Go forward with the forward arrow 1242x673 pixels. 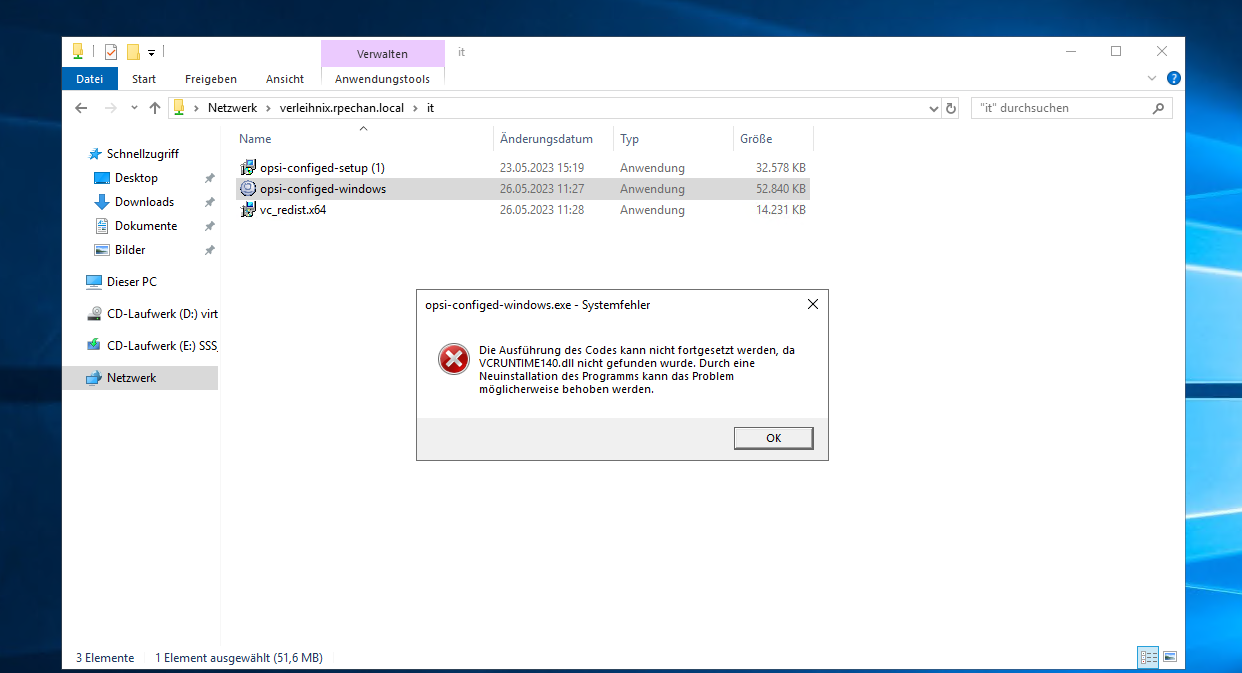click(110, 108)
